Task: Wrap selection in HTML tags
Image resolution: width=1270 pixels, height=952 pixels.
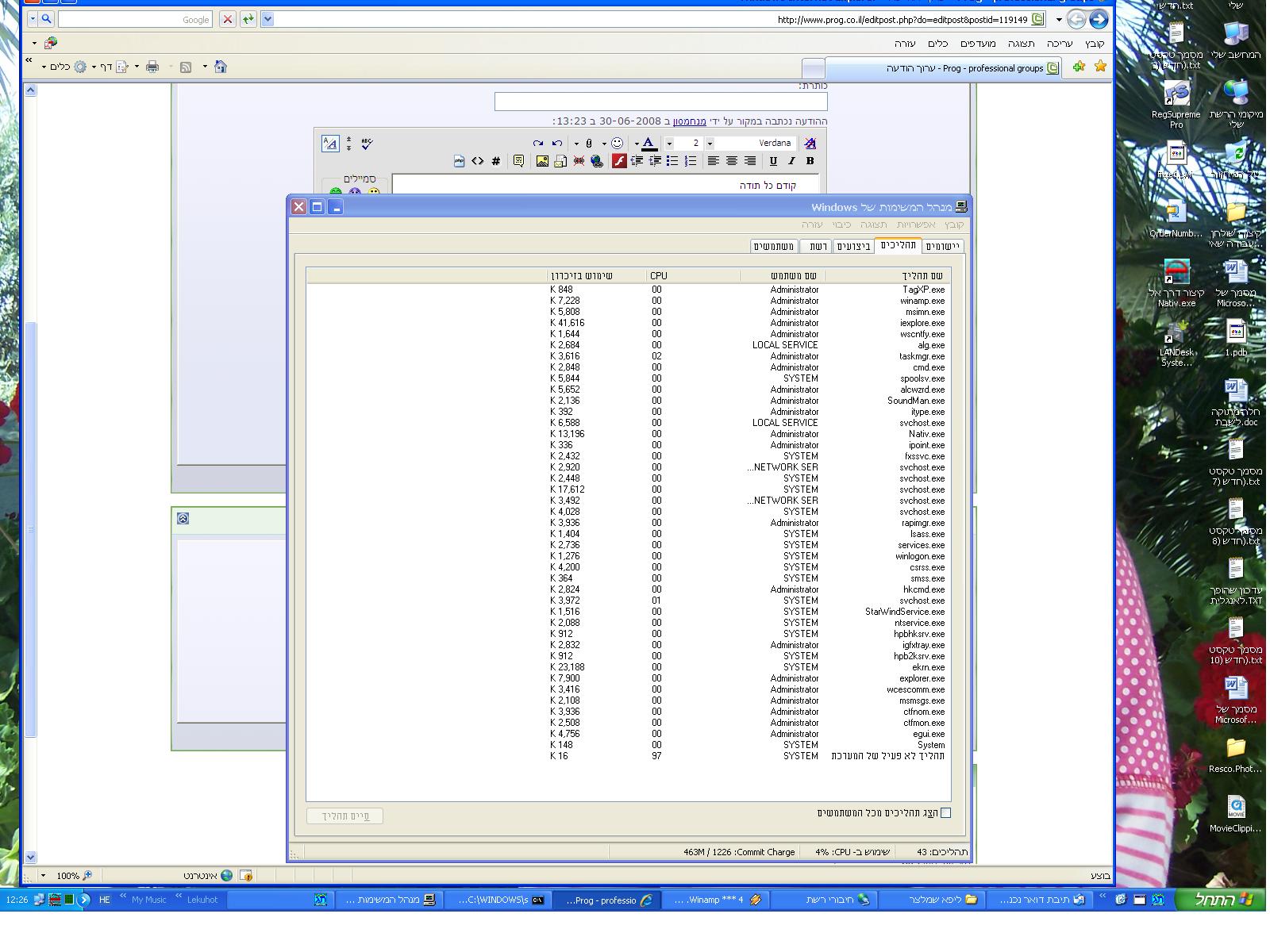Action: coord(477,161)
